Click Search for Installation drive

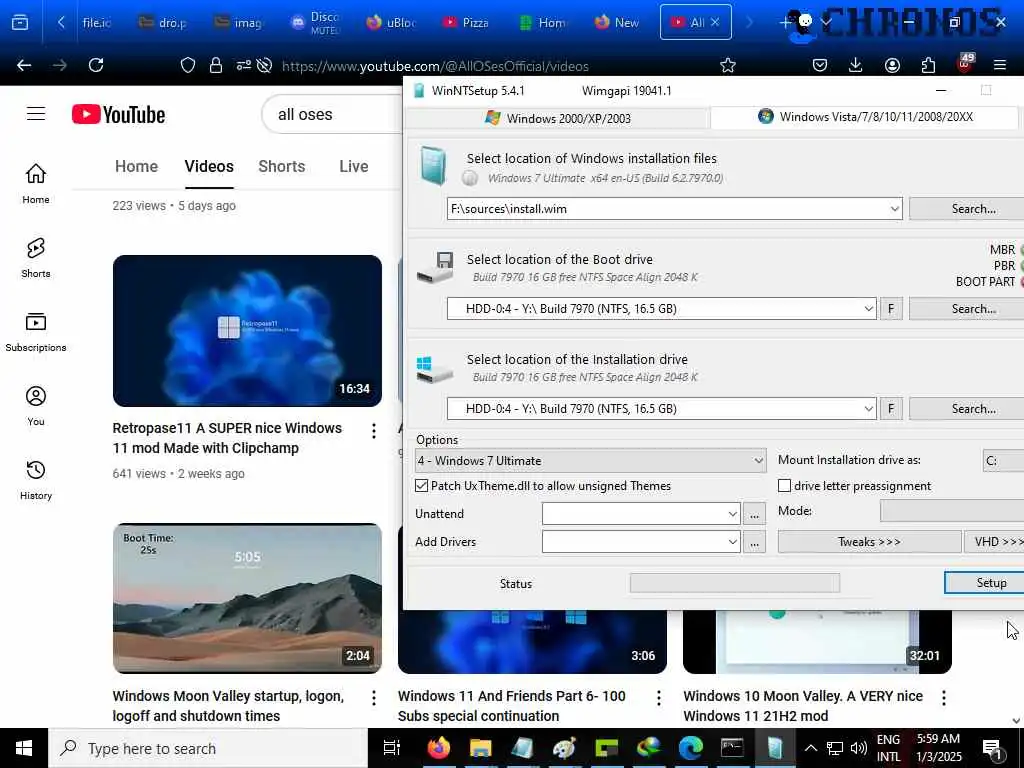tap(969, 409)
